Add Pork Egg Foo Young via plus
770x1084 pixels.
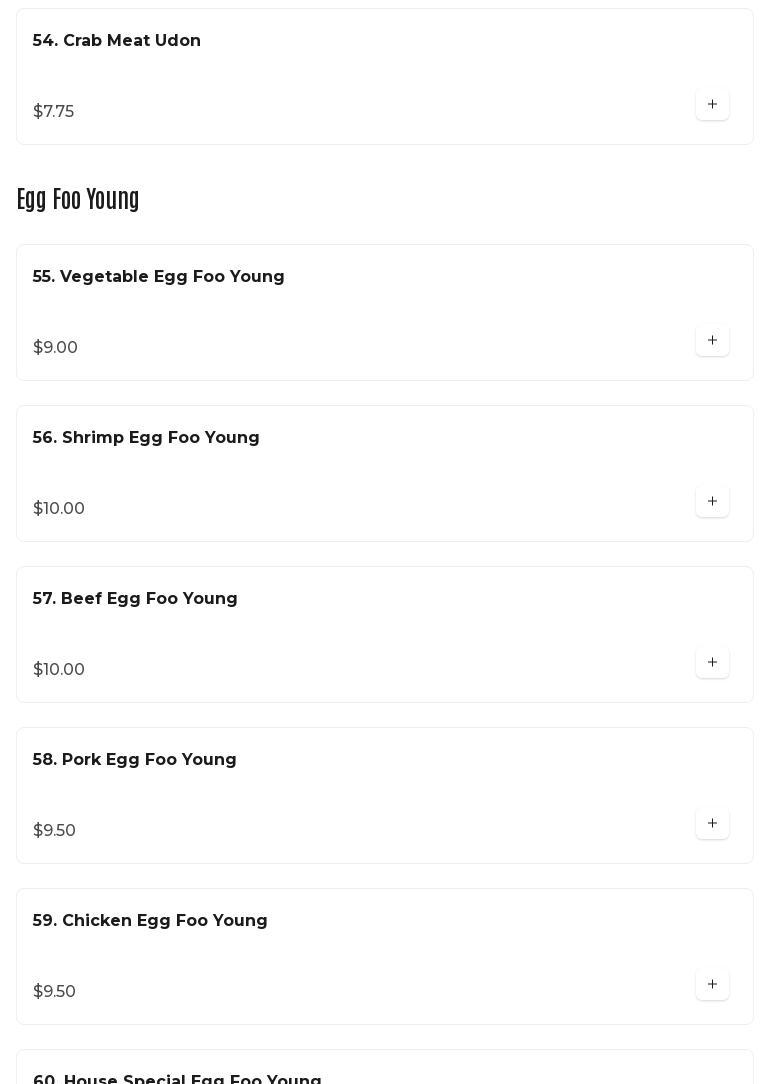point(712,823)
